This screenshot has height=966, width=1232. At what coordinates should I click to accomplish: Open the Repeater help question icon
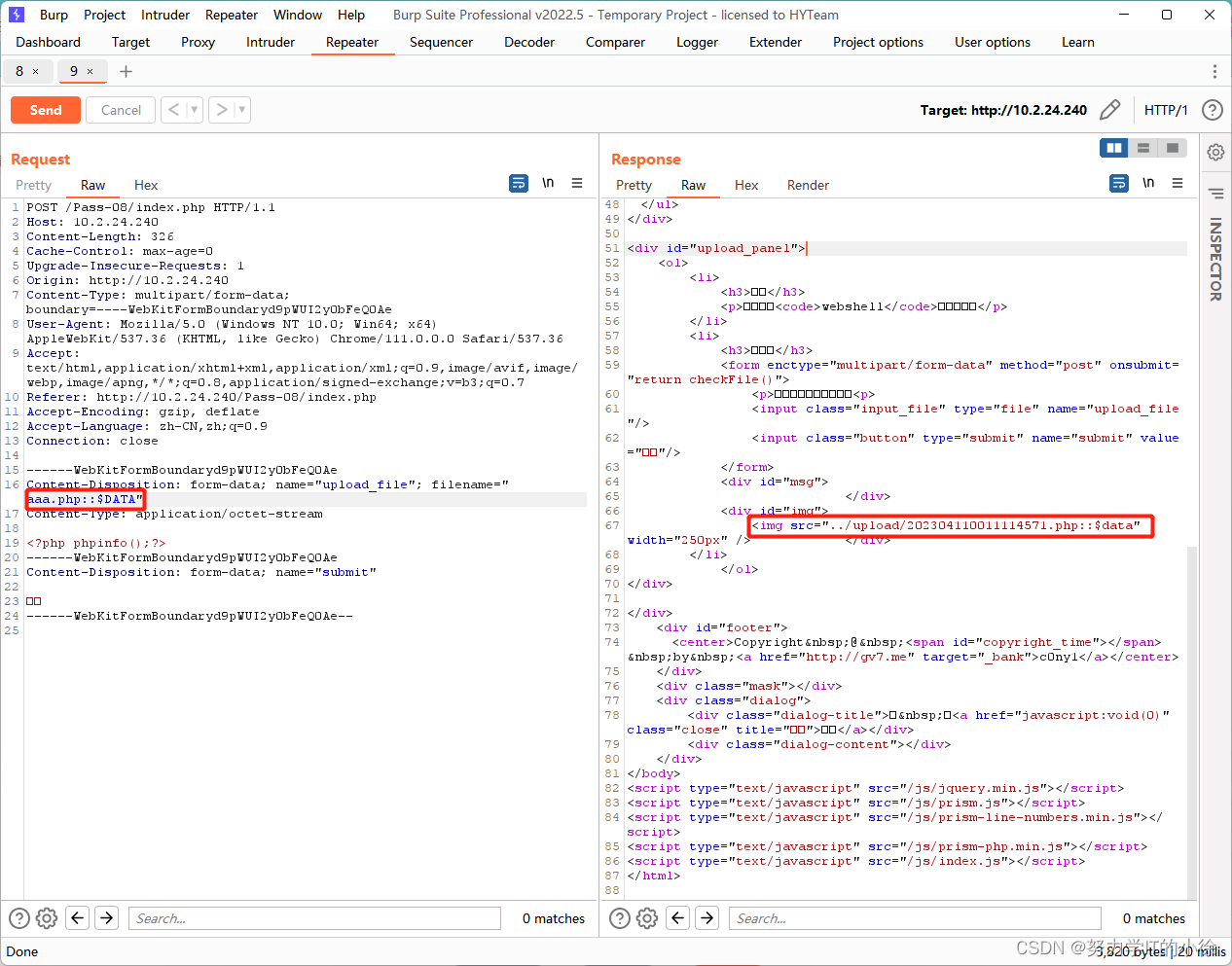(1212, 110)
